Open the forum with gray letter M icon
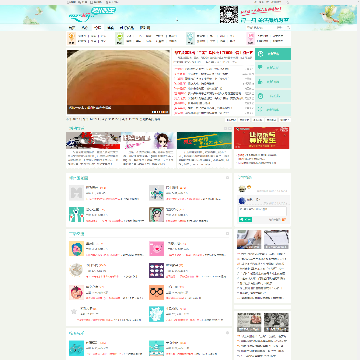Image resolution: width=360 pixels, height=360 pixels. click(x=76, y=193)
